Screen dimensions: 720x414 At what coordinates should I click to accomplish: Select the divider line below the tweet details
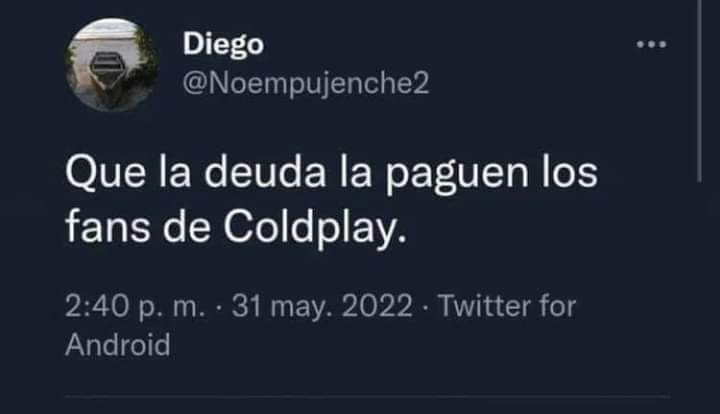(x=367, y=396)
